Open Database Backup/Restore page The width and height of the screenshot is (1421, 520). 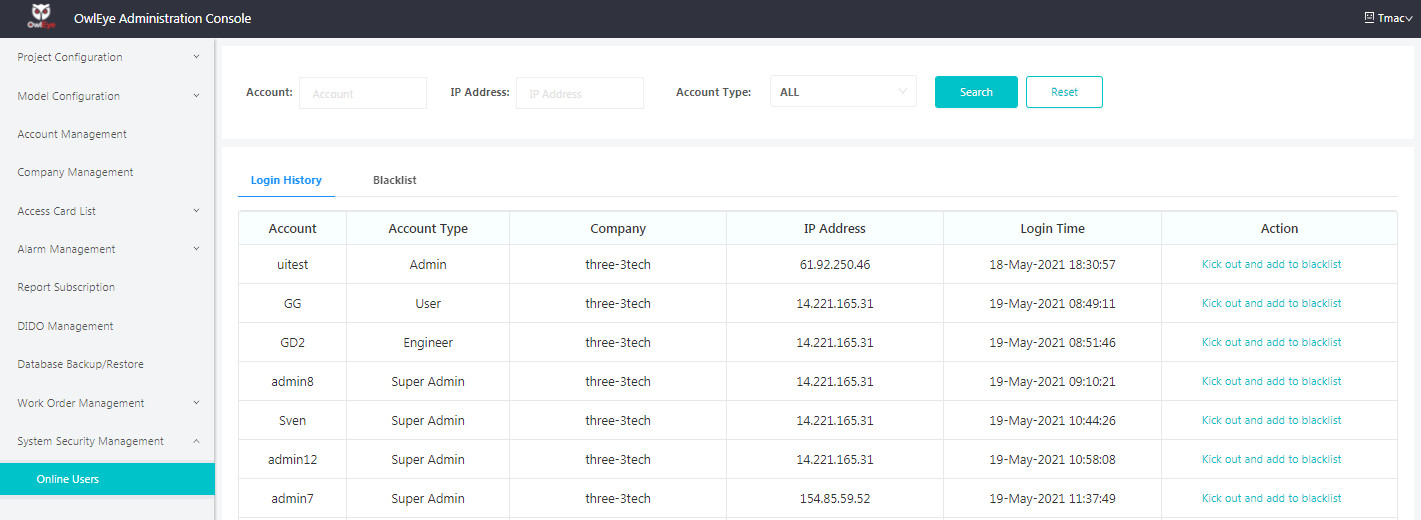pos(80,364)
